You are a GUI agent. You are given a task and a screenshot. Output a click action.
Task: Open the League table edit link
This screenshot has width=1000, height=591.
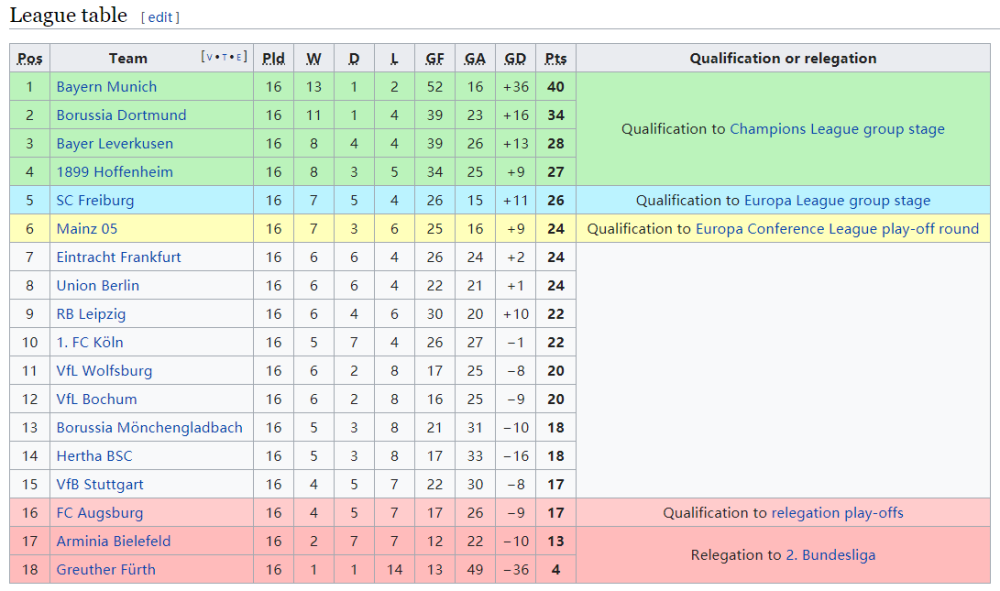160,17
